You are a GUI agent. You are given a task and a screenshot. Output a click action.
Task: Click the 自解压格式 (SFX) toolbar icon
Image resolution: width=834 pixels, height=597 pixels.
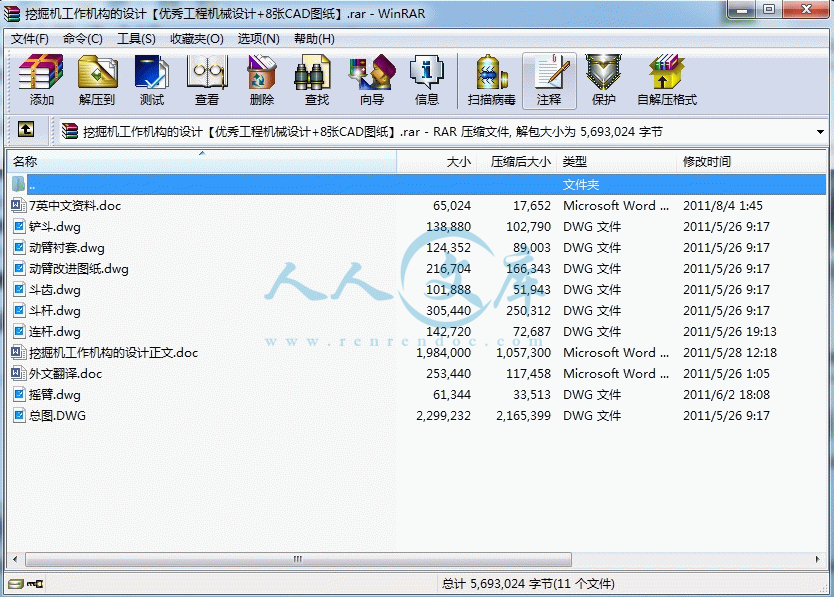point(666,72)
